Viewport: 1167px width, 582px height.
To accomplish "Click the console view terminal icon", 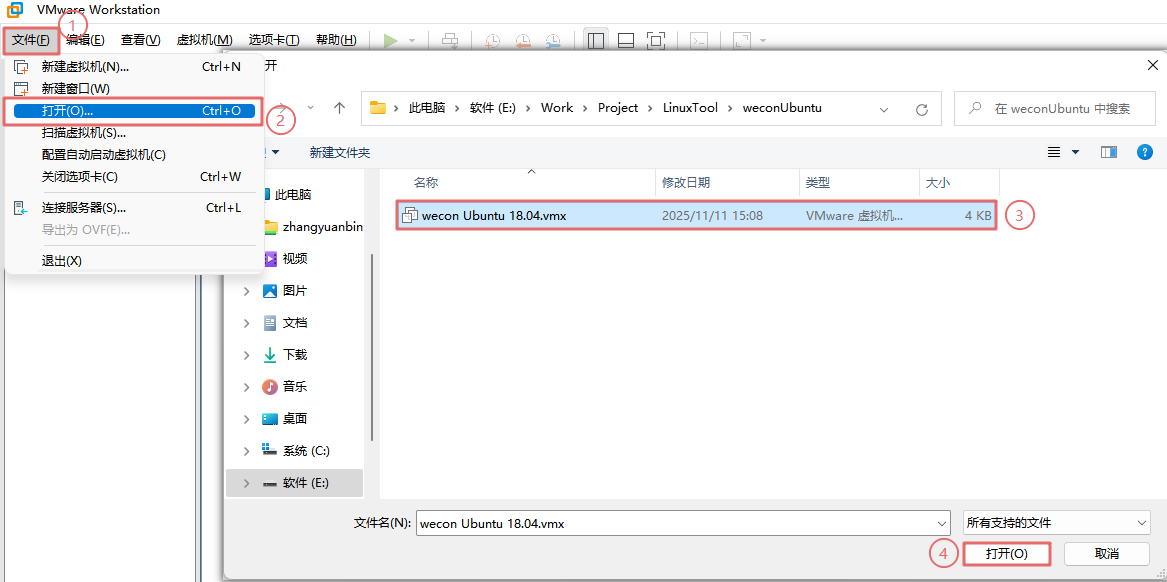I will [x=700, y=41].
